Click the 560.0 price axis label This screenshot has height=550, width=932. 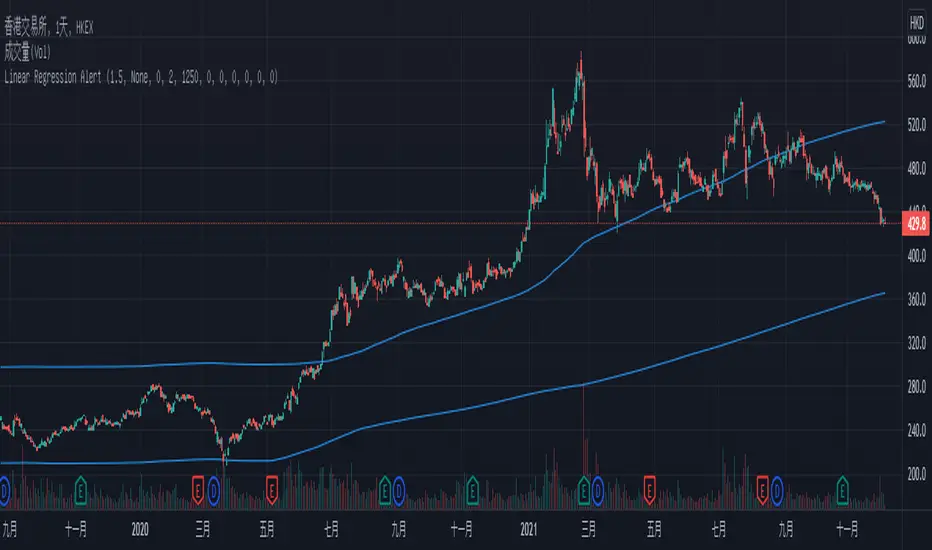[x=916, y=81]
